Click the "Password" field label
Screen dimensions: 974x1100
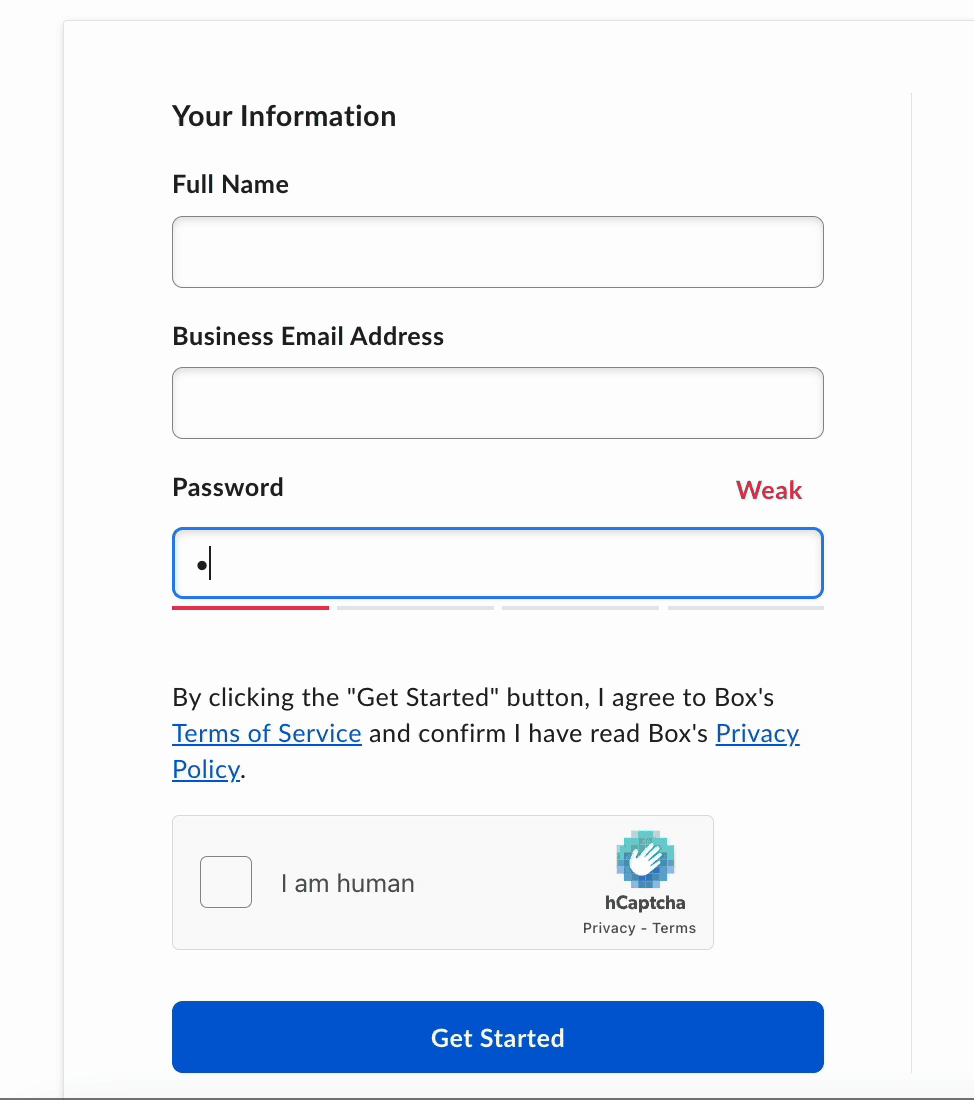click(228, 488)
